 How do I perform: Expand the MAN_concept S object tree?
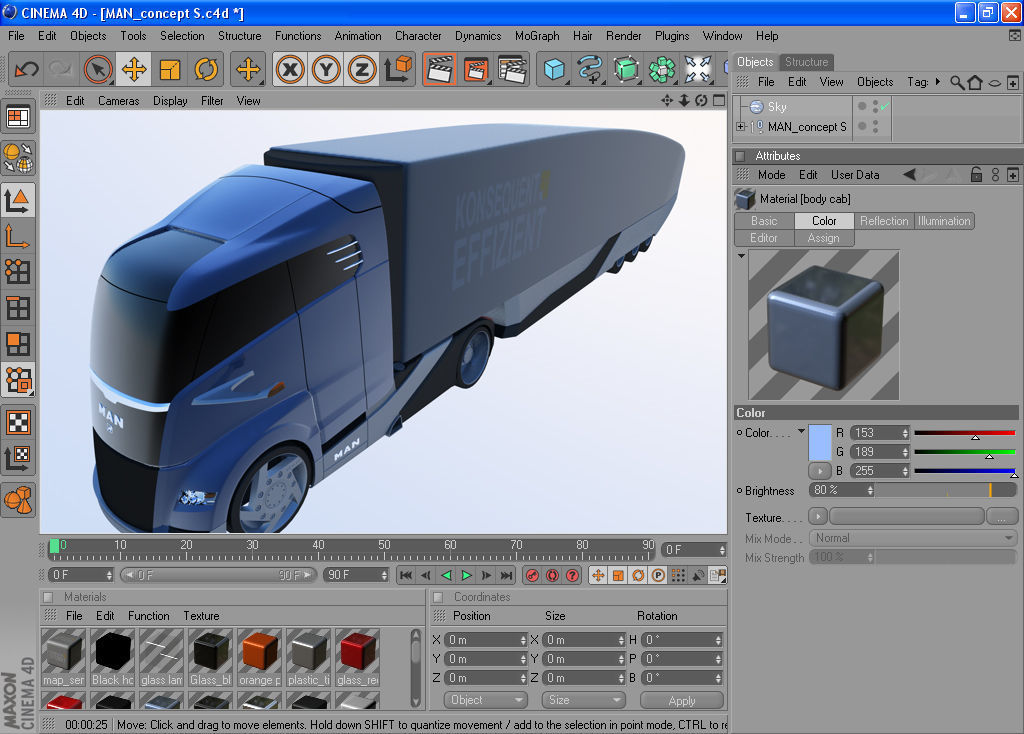coord(741,127)
